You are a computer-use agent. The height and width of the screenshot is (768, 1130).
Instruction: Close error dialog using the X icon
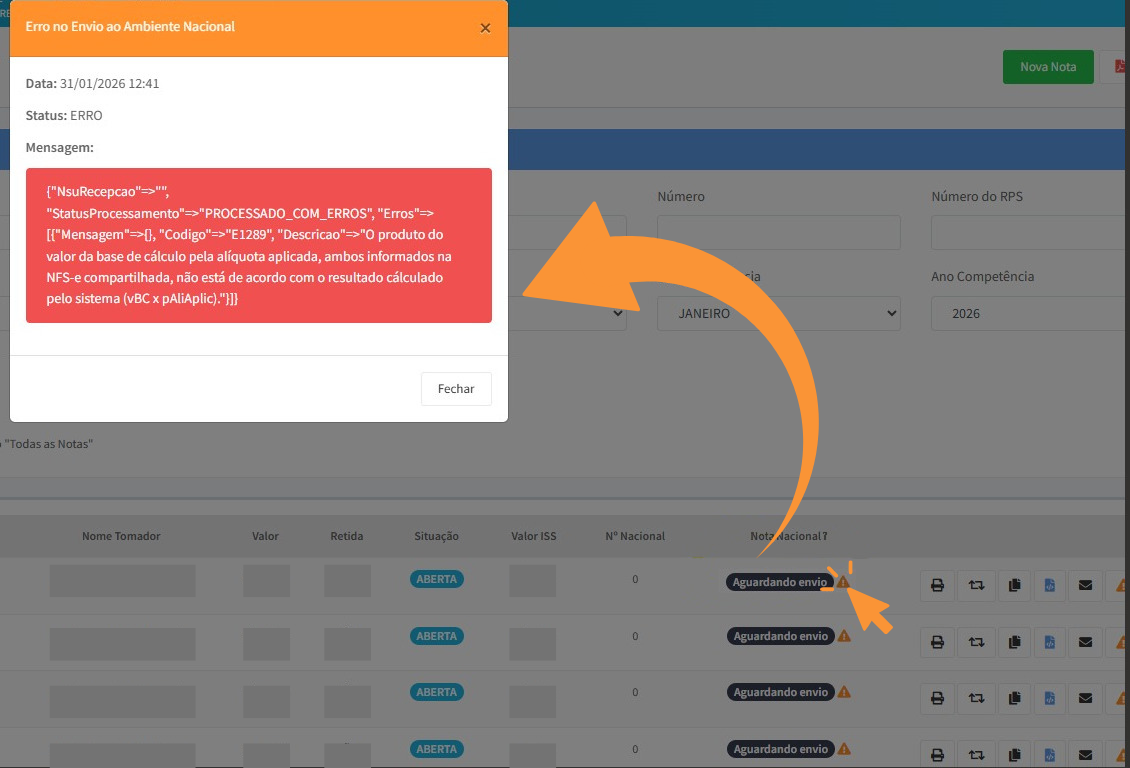pos(485,28)
